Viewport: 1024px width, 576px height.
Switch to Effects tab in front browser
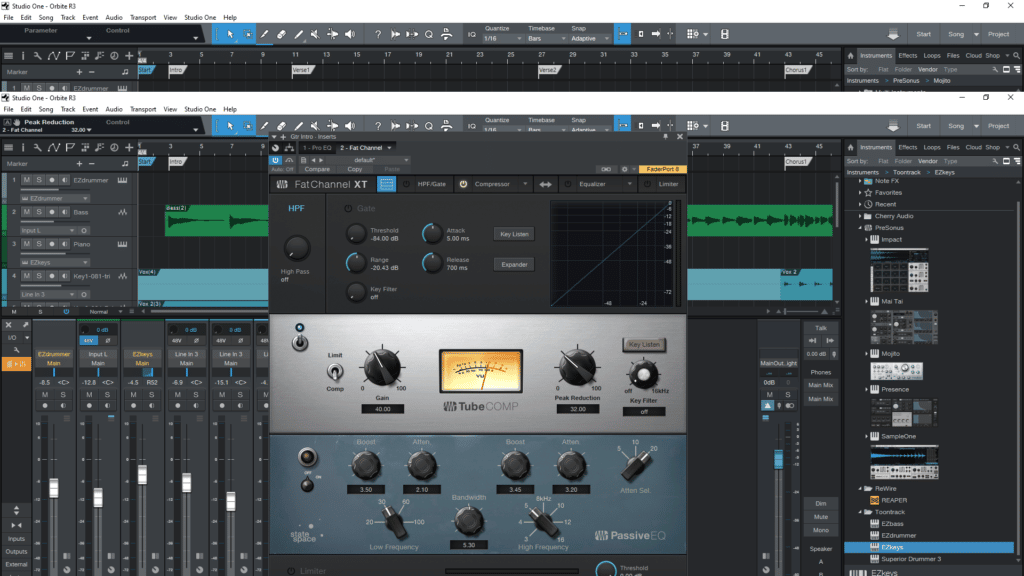[x=907, y=148]
